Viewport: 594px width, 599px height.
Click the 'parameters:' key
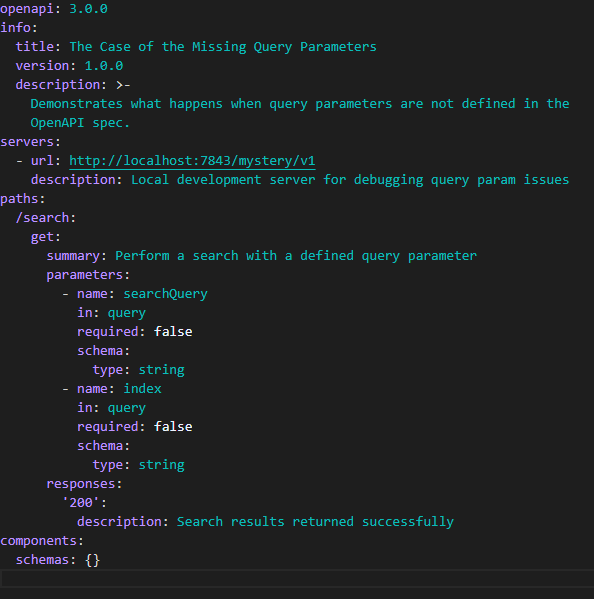(88, 275)
